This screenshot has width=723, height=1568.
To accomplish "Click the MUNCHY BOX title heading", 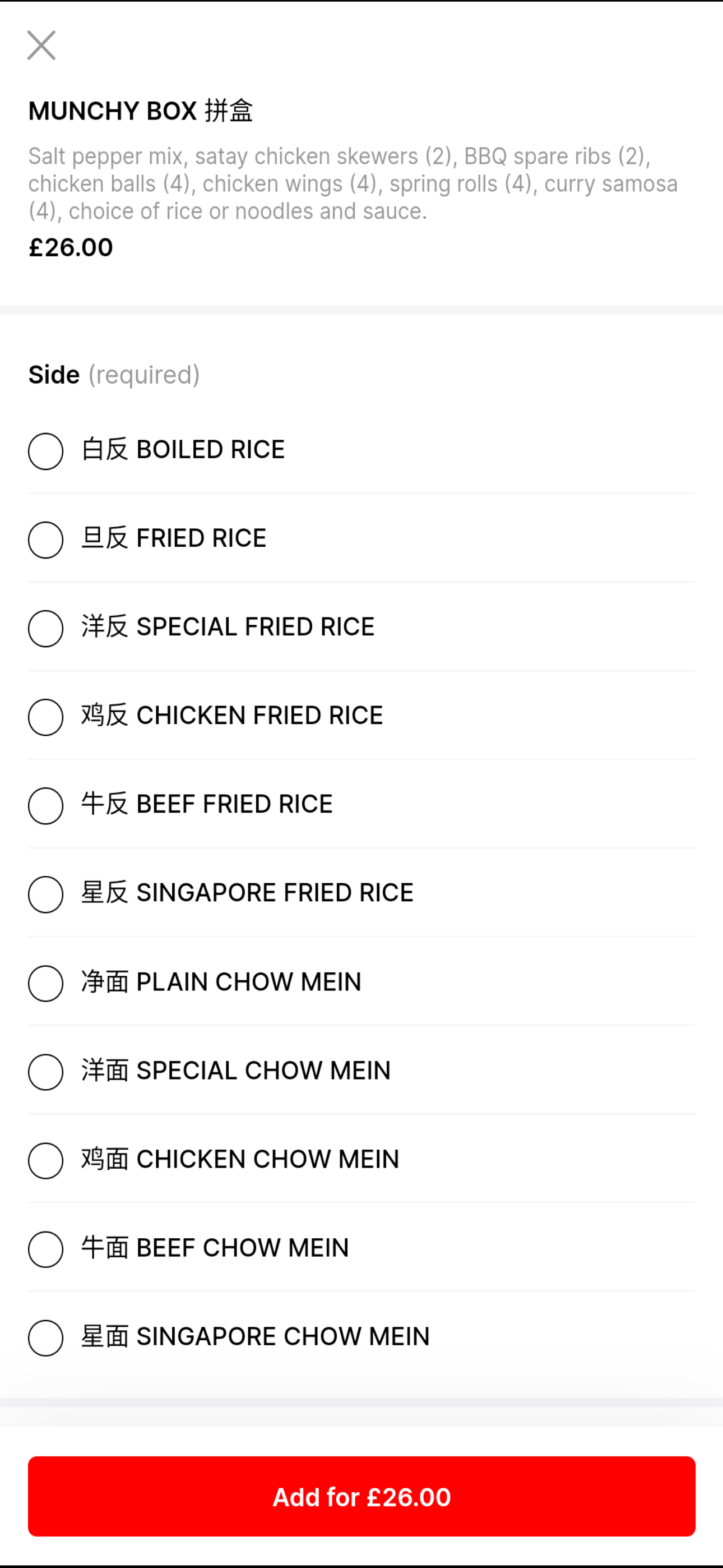I will [141, 111].
